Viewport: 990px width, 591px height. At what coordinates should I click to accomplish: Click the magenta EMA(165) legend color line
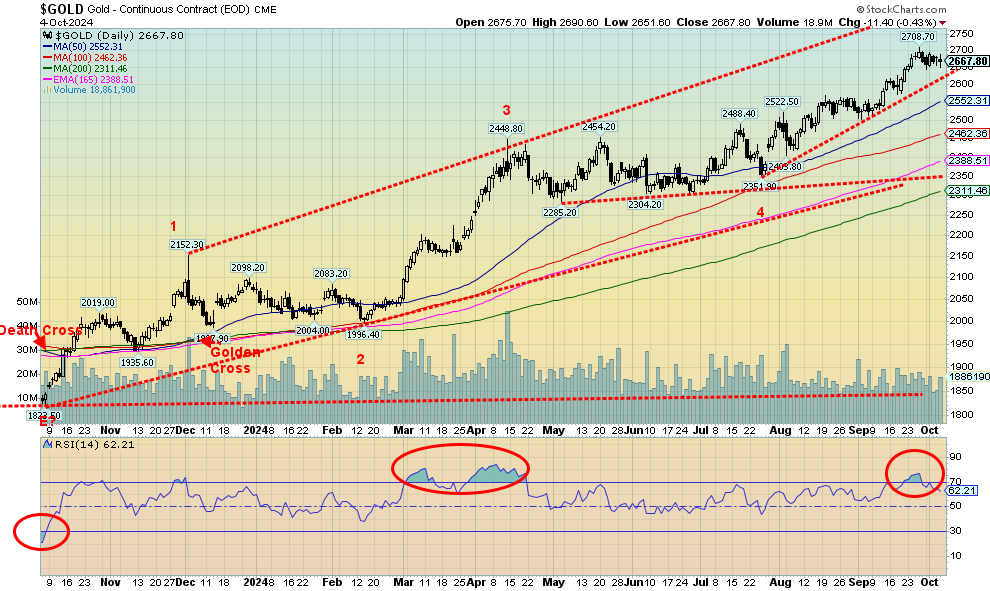click(x=46, y=79)
